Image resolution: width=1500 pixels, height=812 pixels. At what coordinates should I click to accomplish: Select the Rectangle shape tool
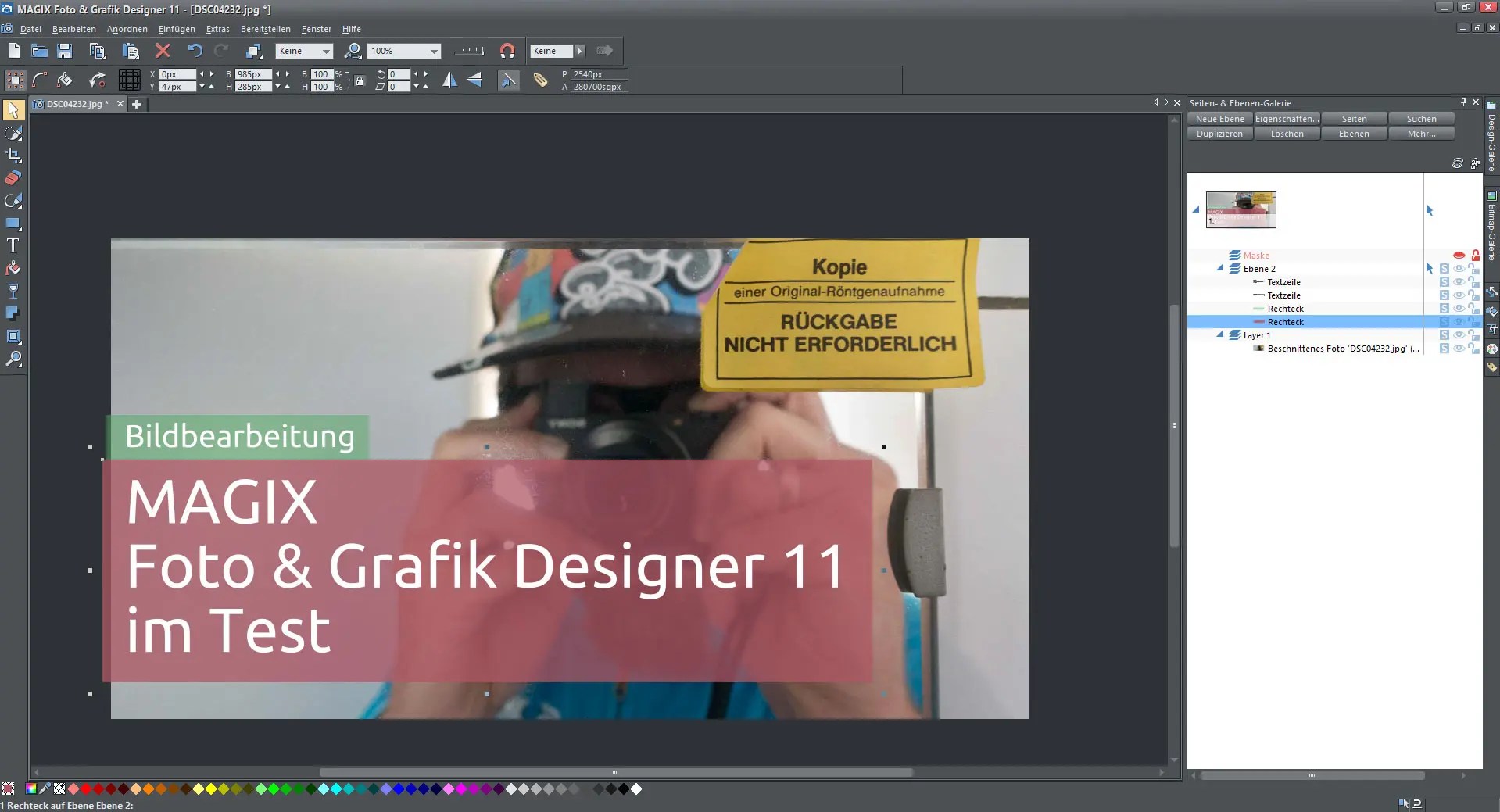13,224
